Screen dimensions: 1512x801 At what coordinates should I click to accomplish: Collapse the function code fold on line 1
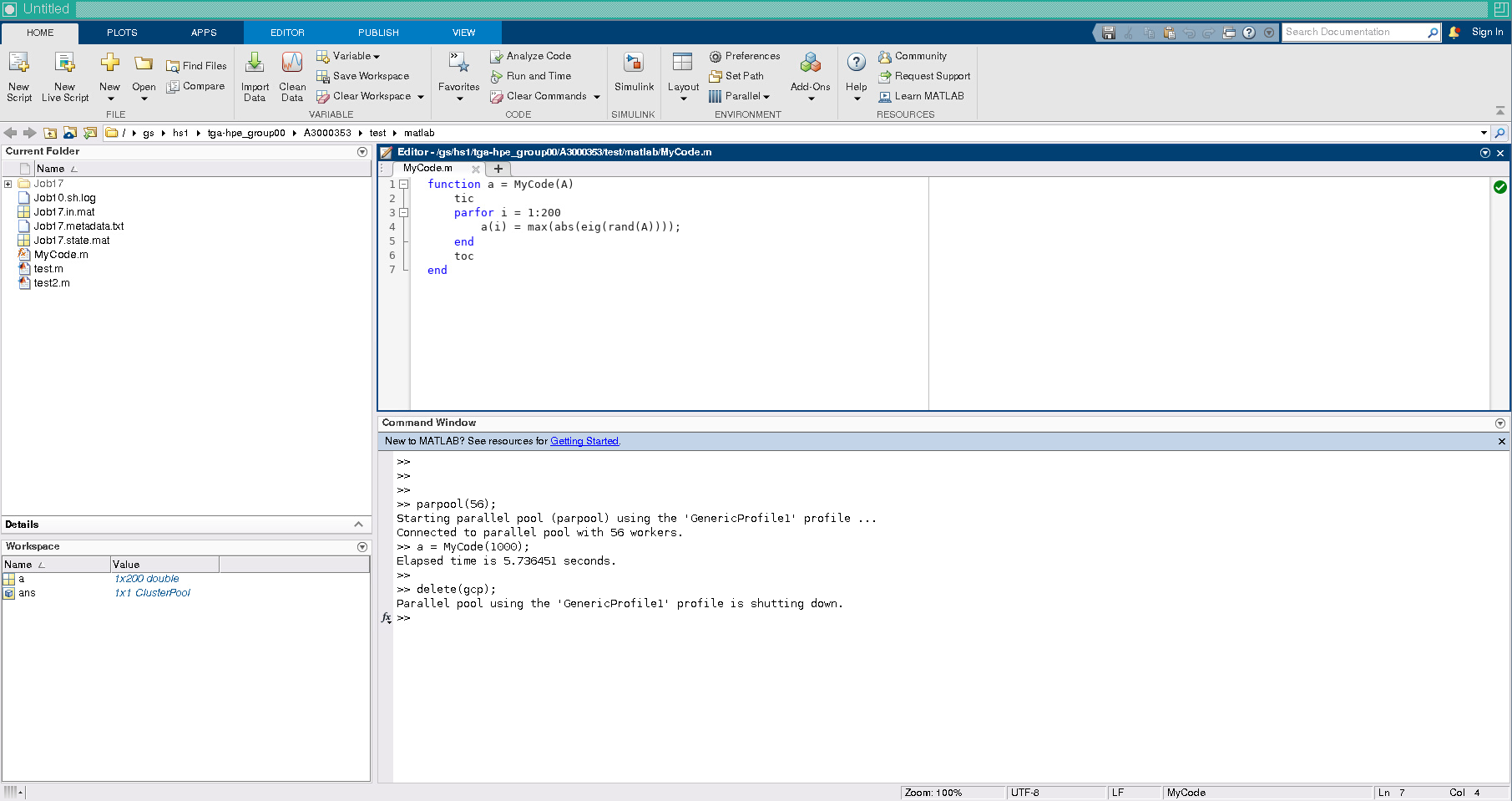tap(404, 185)
